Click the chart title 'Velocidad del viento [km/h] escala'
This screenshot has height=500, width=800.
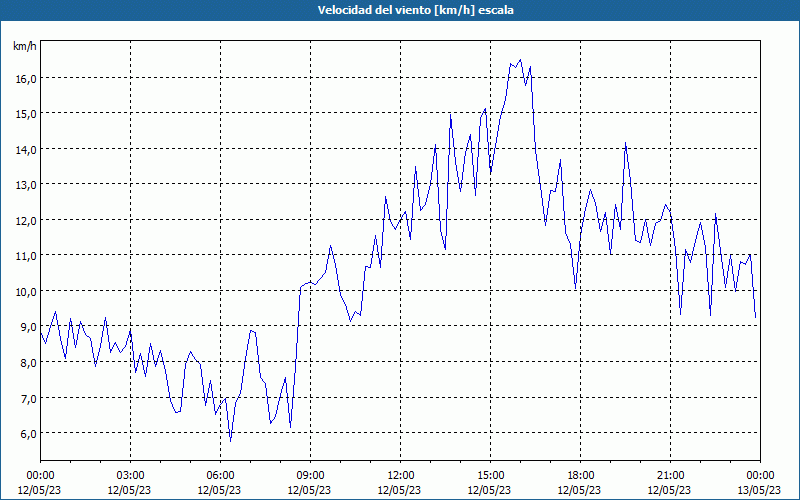click(x=415, y=10)
